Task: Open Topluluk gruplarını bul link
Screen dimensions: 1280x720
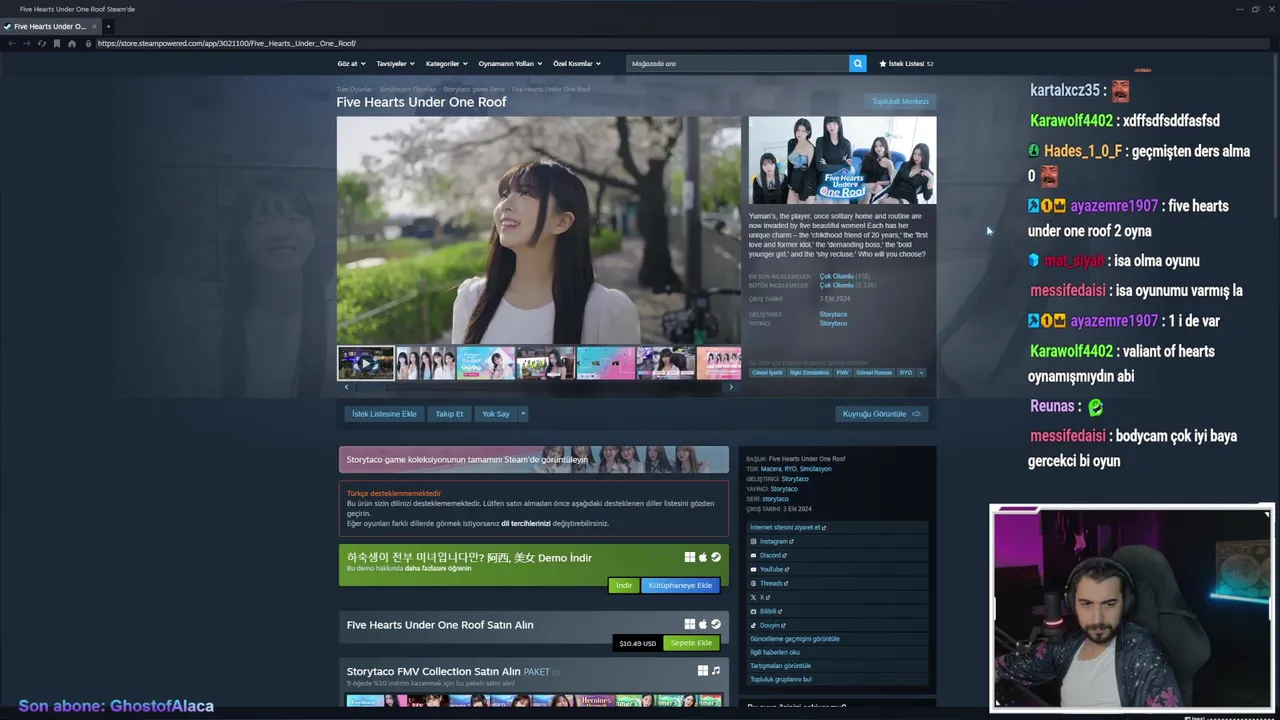Action: tap(781, 679)
